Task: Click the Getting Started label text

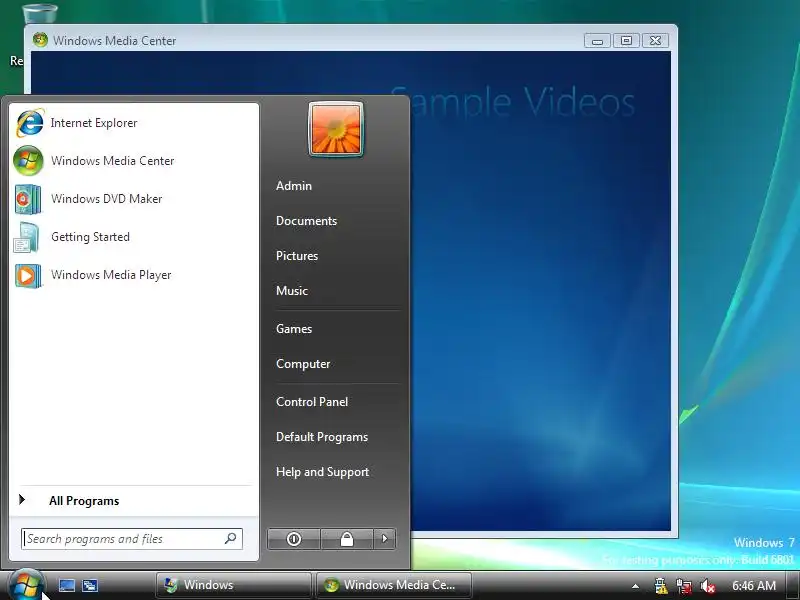Action: 90,237
